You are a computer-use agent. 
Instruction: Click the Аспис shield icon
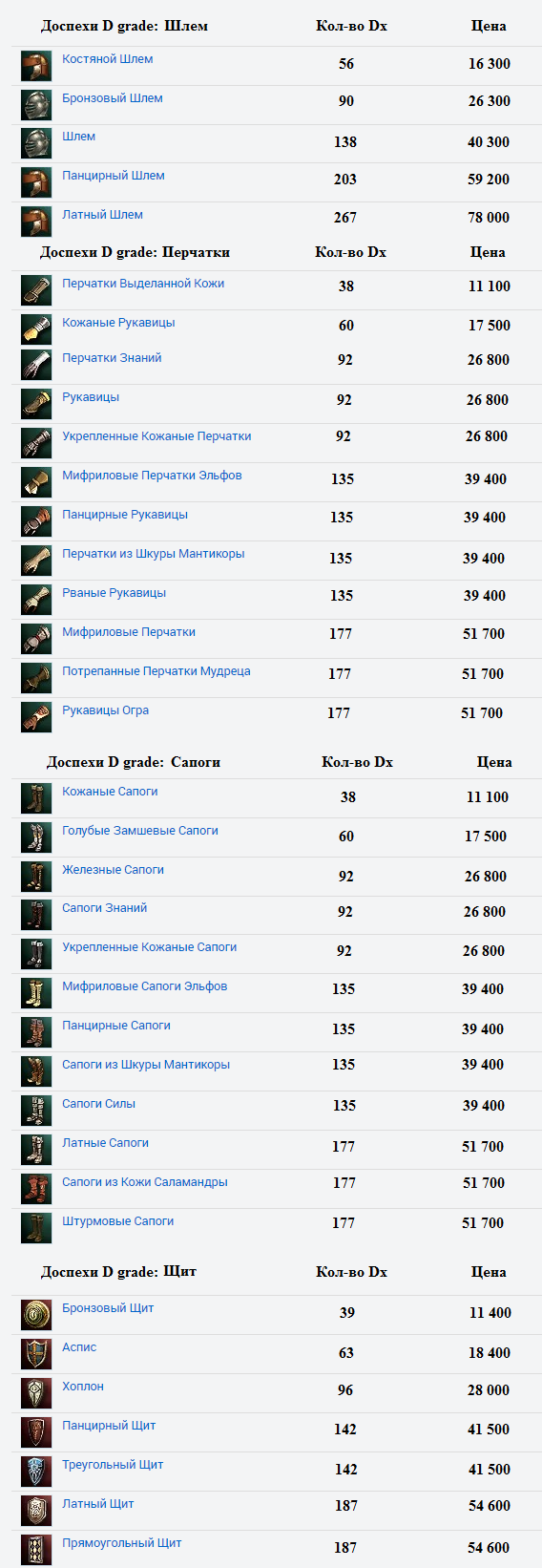coord(36,1354)
